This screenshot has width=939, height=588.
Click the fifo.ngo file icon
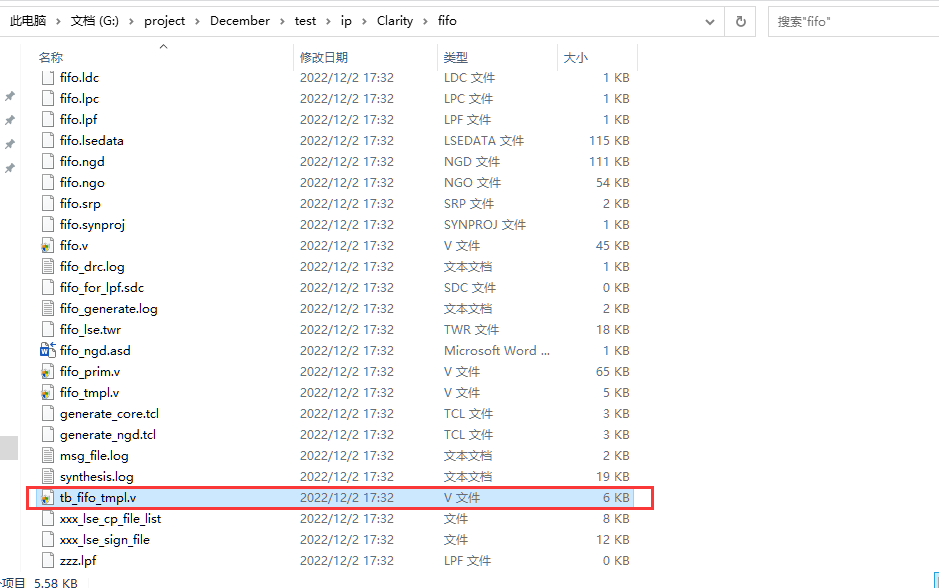click(x=48, y=183)
